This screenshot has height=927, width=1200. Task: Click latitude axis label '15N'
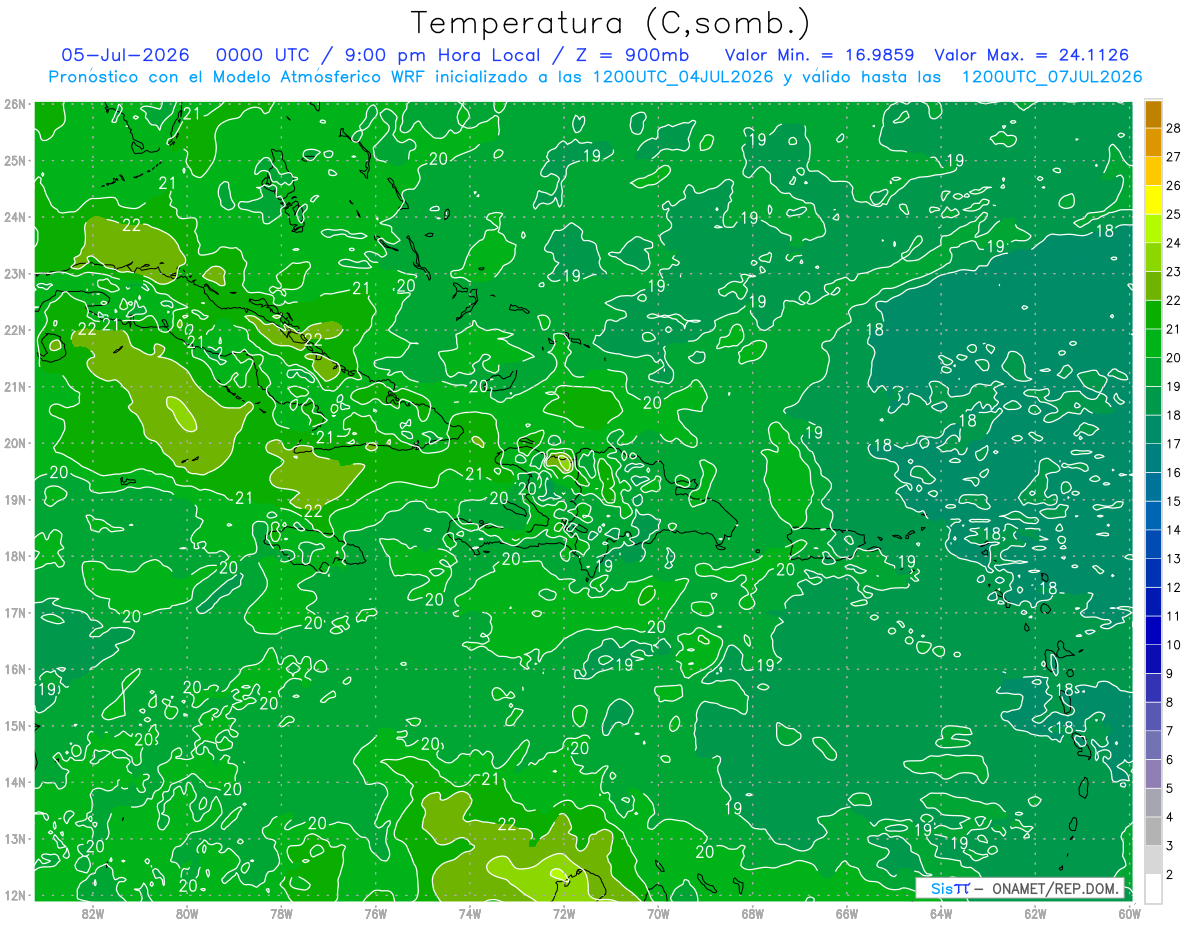[15, 725]
